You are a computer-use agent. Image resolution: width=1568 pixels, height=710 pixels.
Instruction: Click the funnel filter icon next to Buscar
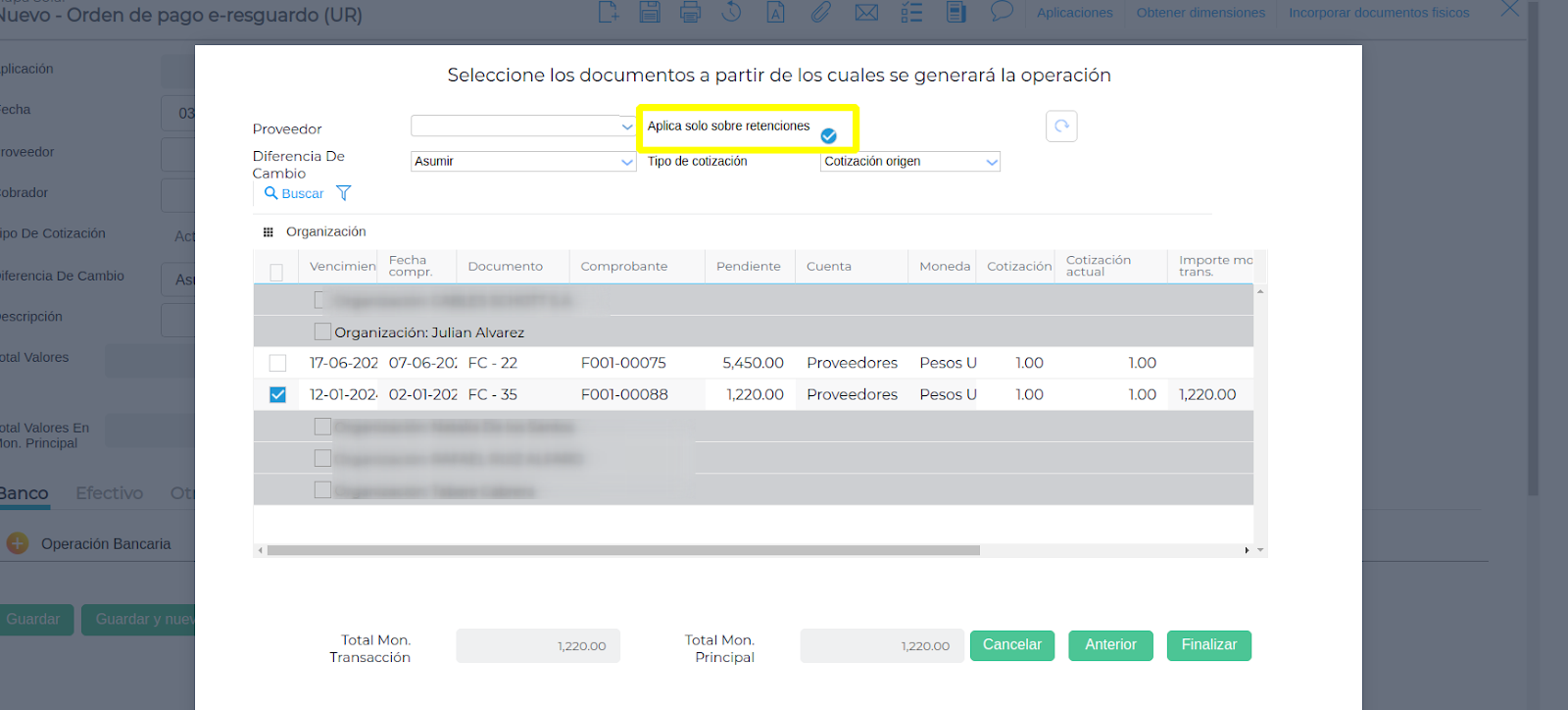coord(344,193)
